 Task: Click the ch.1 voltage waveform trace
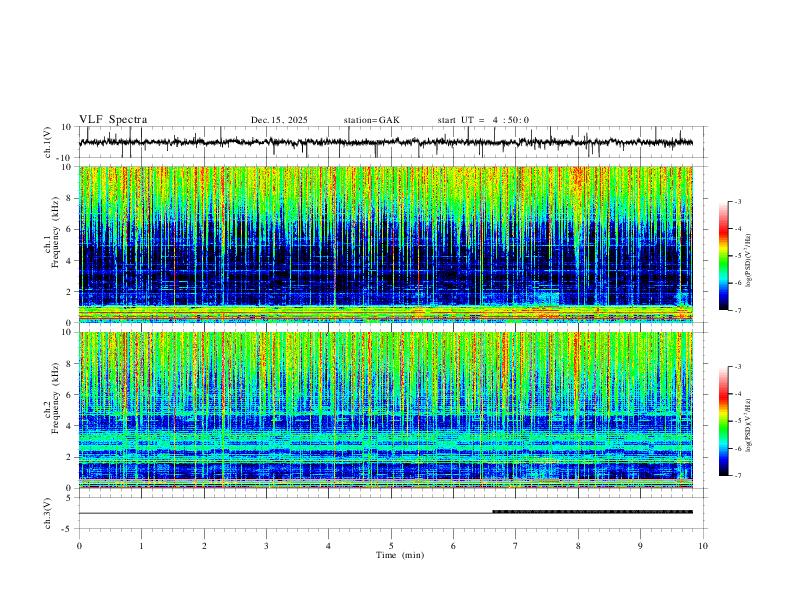tap(385, 142)
